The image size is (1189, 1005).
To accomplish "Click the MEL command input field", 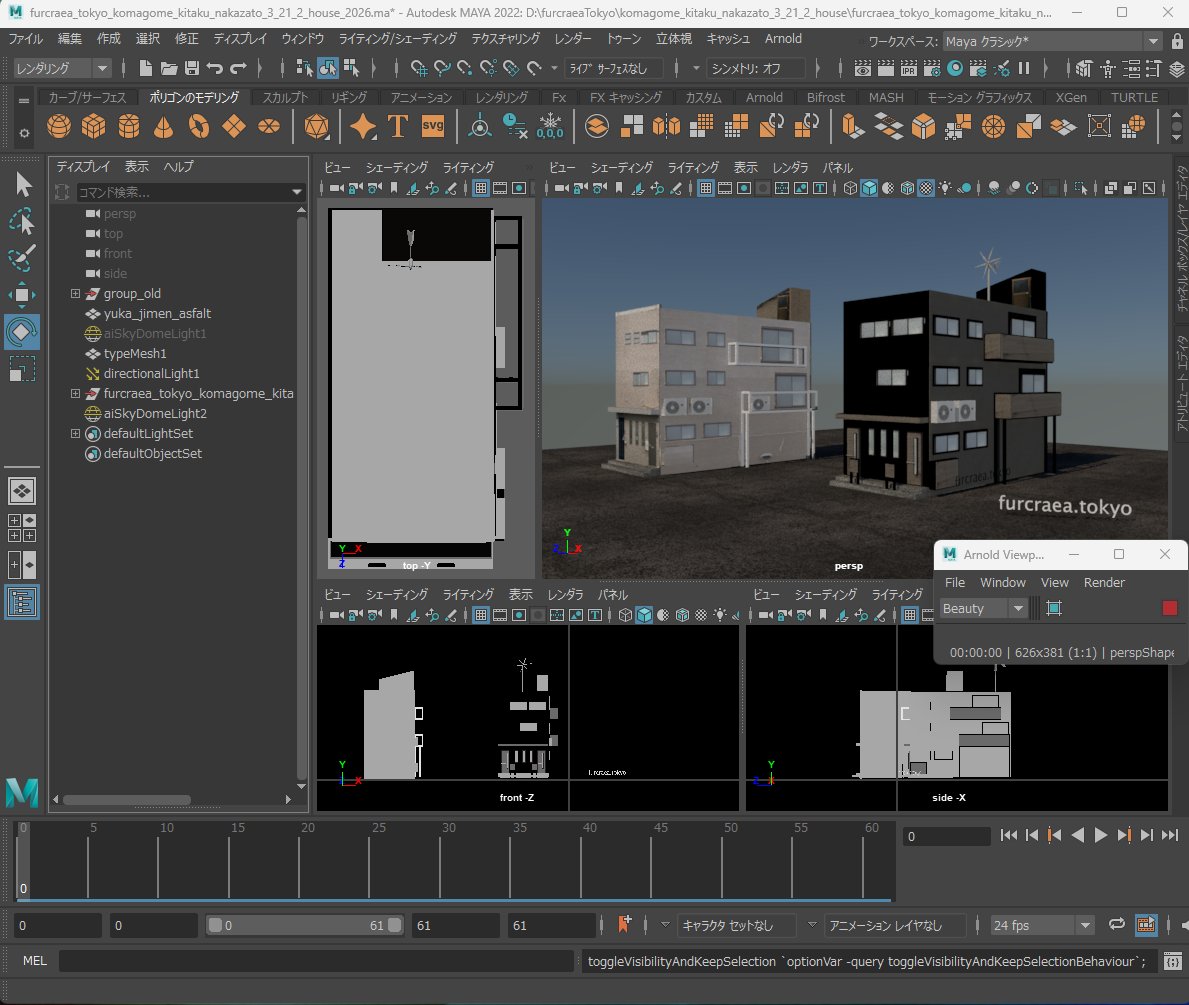I will pyautogui.click(x=318, y=961).
